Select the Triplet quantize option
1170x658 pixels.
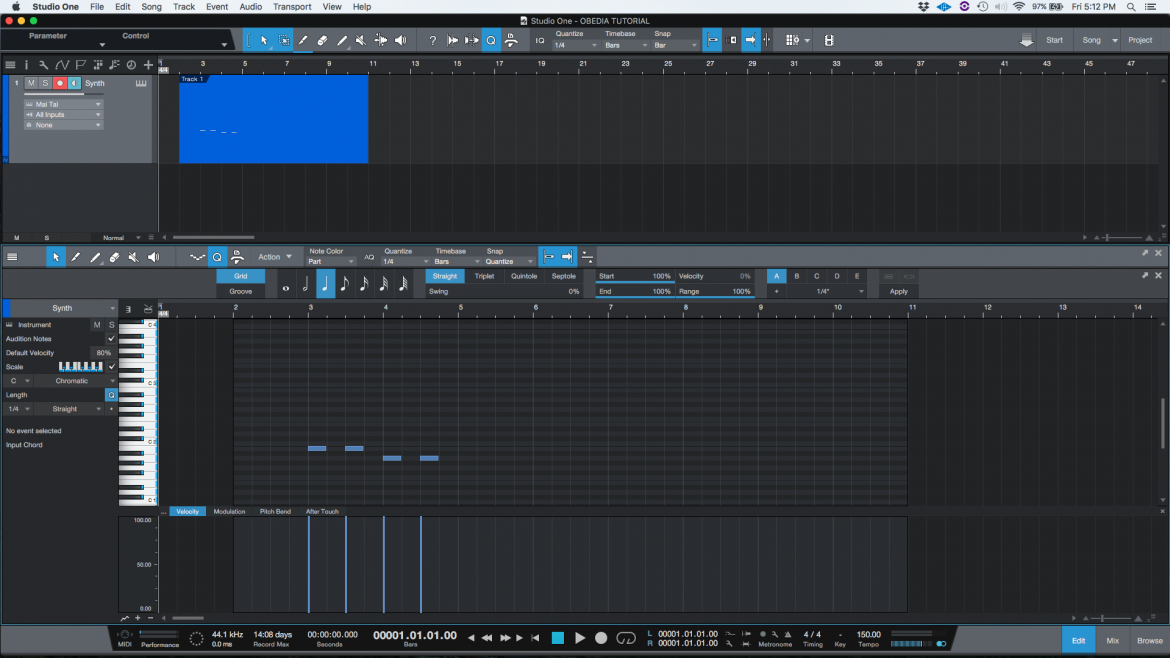[484, 277]
